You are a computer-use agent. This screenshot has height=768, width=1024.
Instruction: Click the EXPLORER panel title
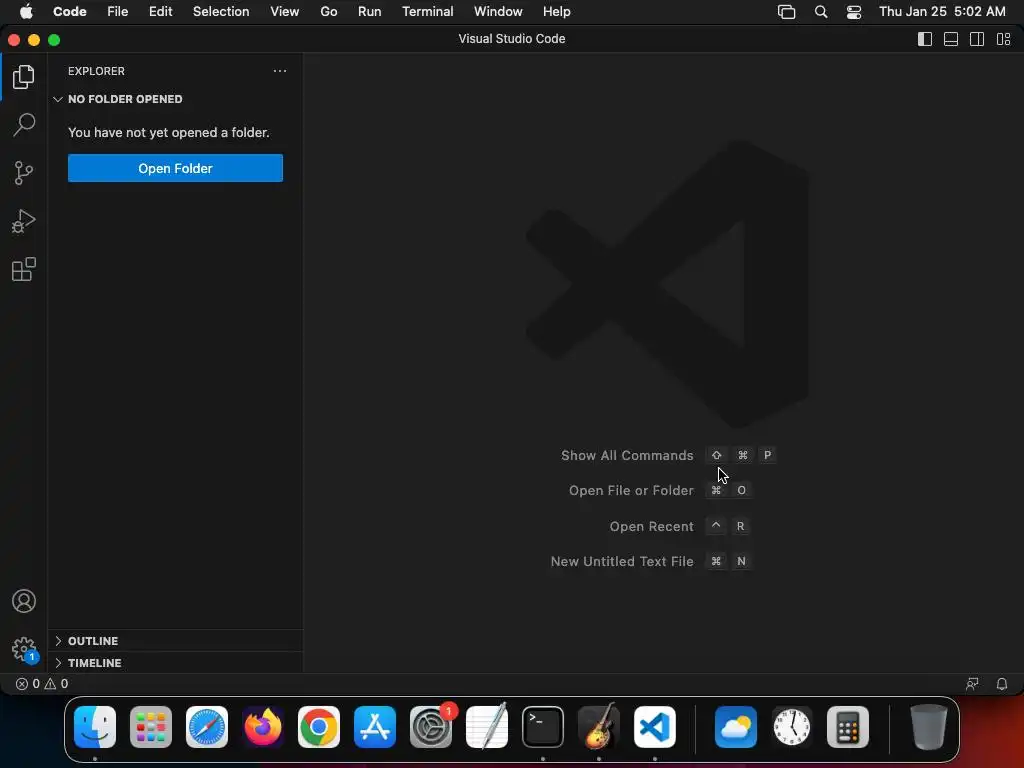tap(96, 71)
